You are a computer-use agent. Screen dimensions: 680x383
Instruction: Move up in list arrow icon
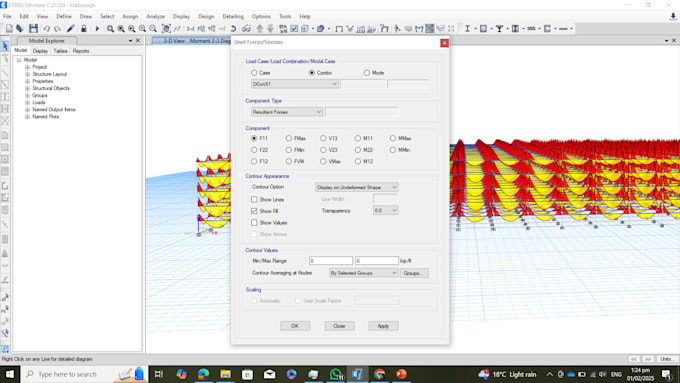(x=260, y=29)
